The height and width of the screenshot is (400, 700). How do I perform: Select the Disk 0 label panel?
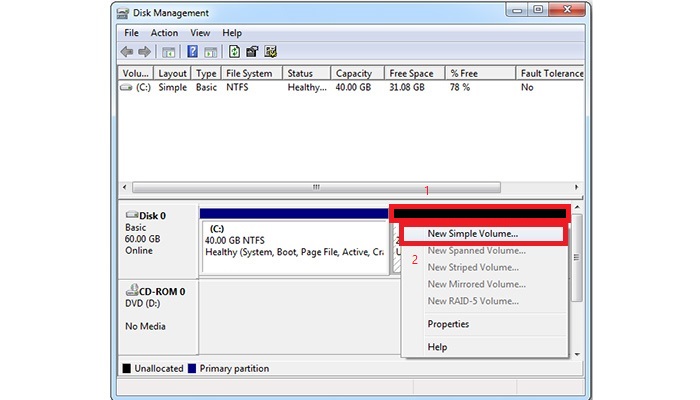click(158, 240)
